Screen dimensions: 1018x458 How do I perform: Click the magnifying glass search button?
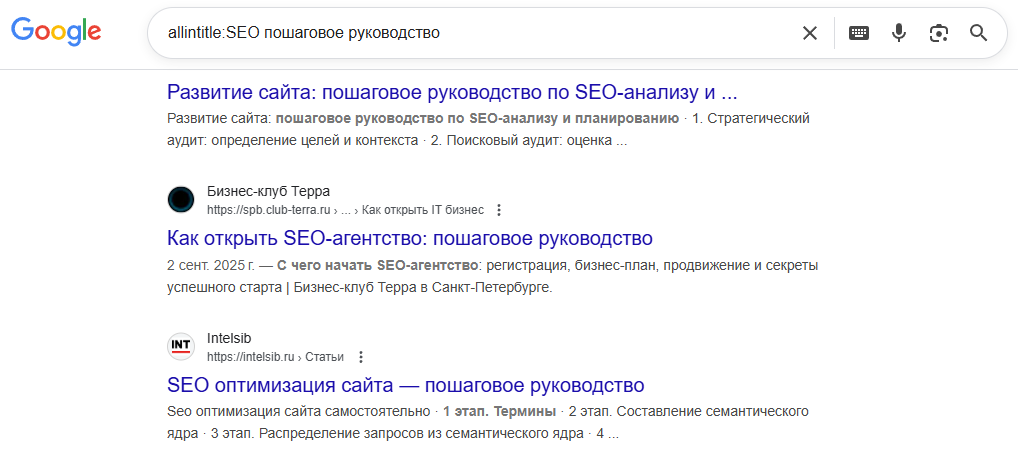click(x=979, y=33)
